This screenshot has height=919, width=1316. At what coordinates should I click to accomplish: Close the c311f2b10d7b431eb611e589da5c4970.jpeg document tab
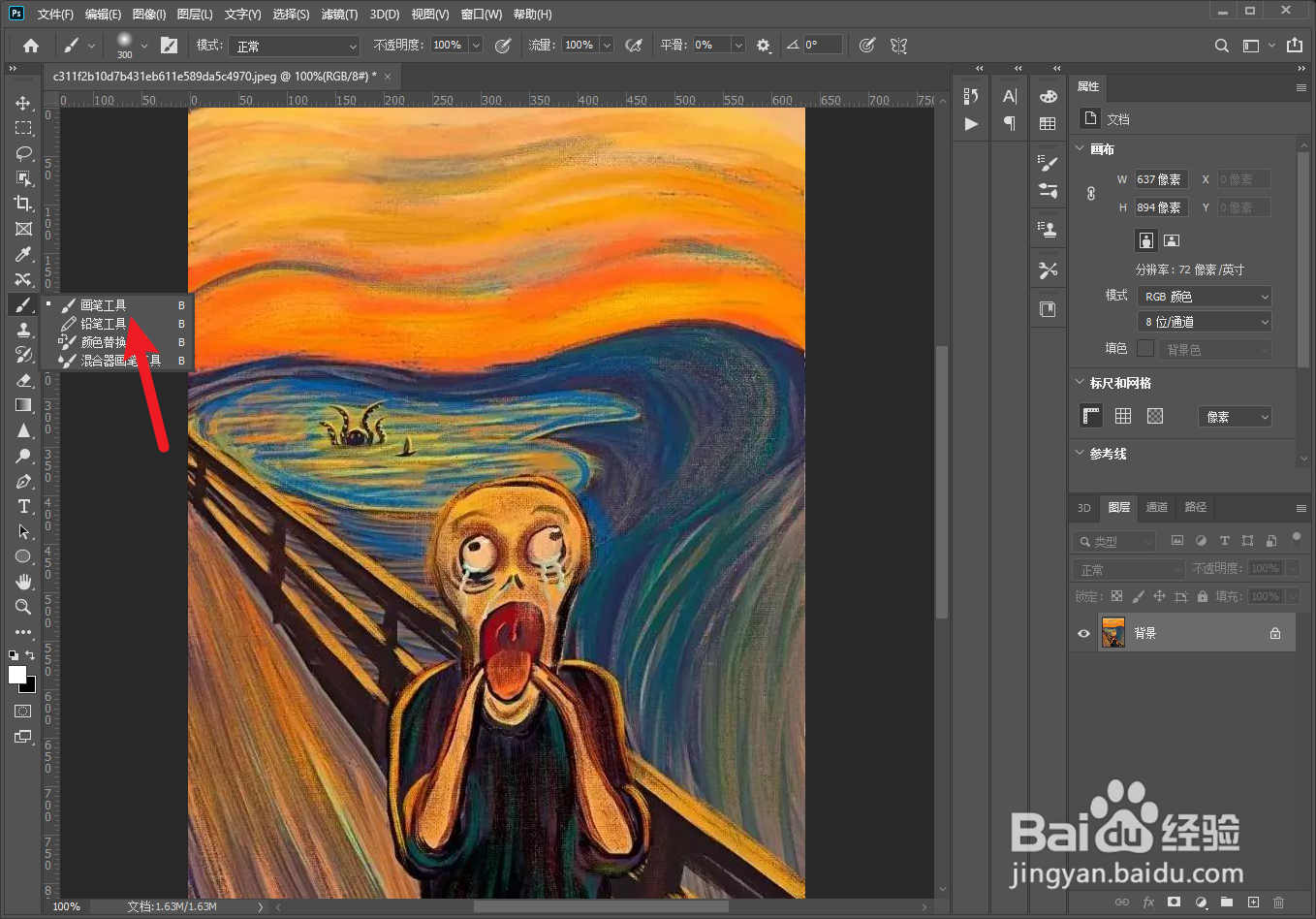coord(388,77)
